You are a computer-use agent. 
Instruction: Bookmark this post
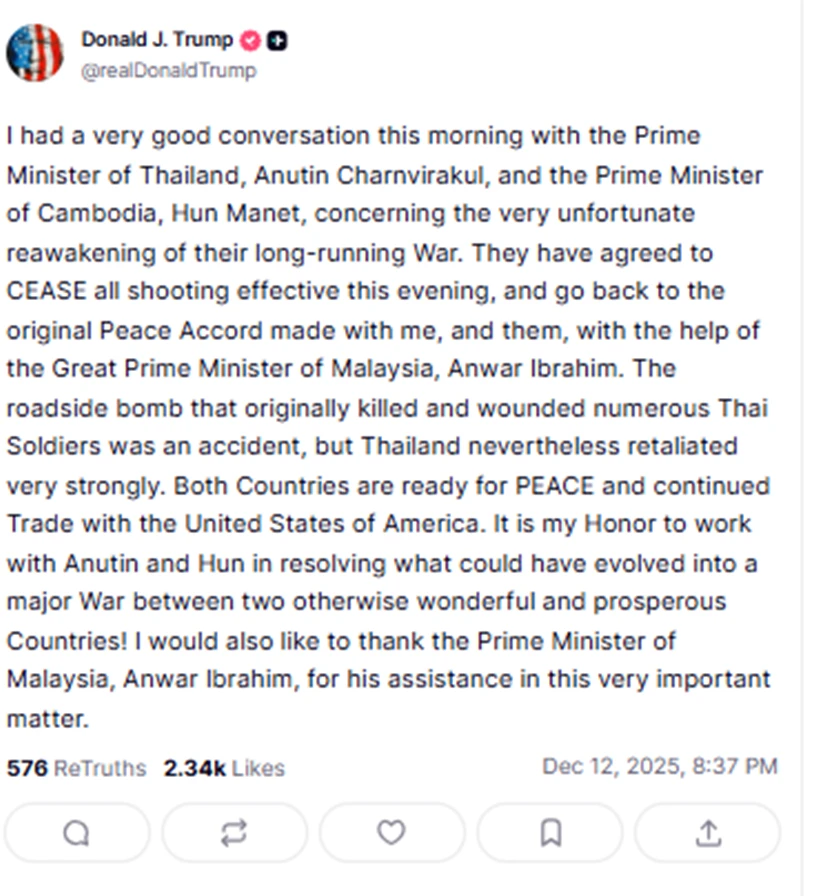coord(550,832)
